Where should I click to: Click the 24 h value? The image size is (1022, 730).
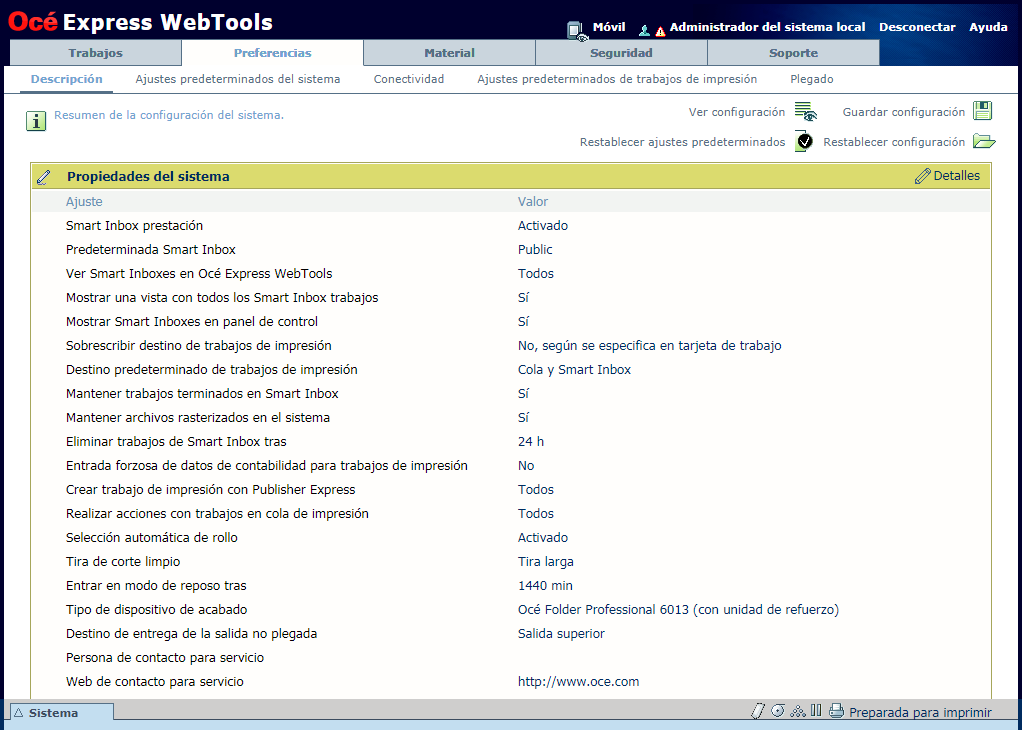[x=531, y=442]
